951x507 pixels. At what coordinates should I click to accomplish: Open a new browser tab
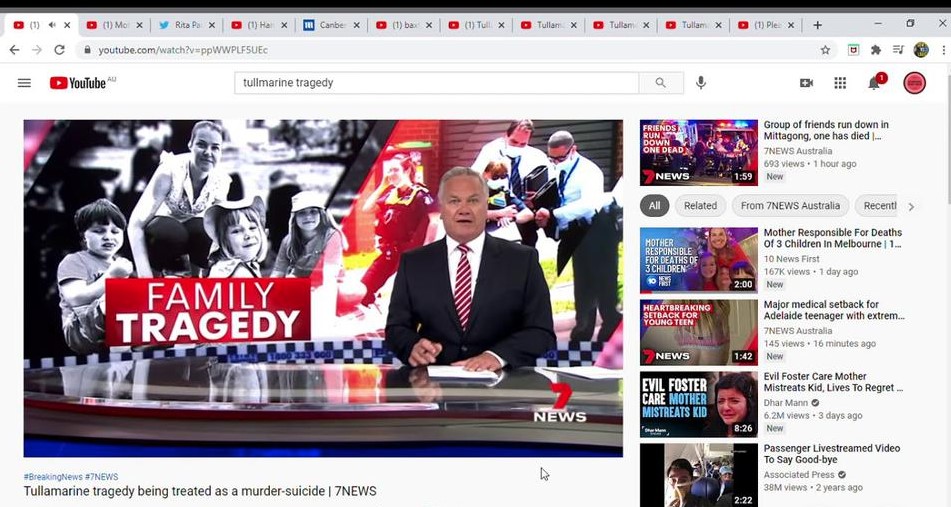coord(818,25)
